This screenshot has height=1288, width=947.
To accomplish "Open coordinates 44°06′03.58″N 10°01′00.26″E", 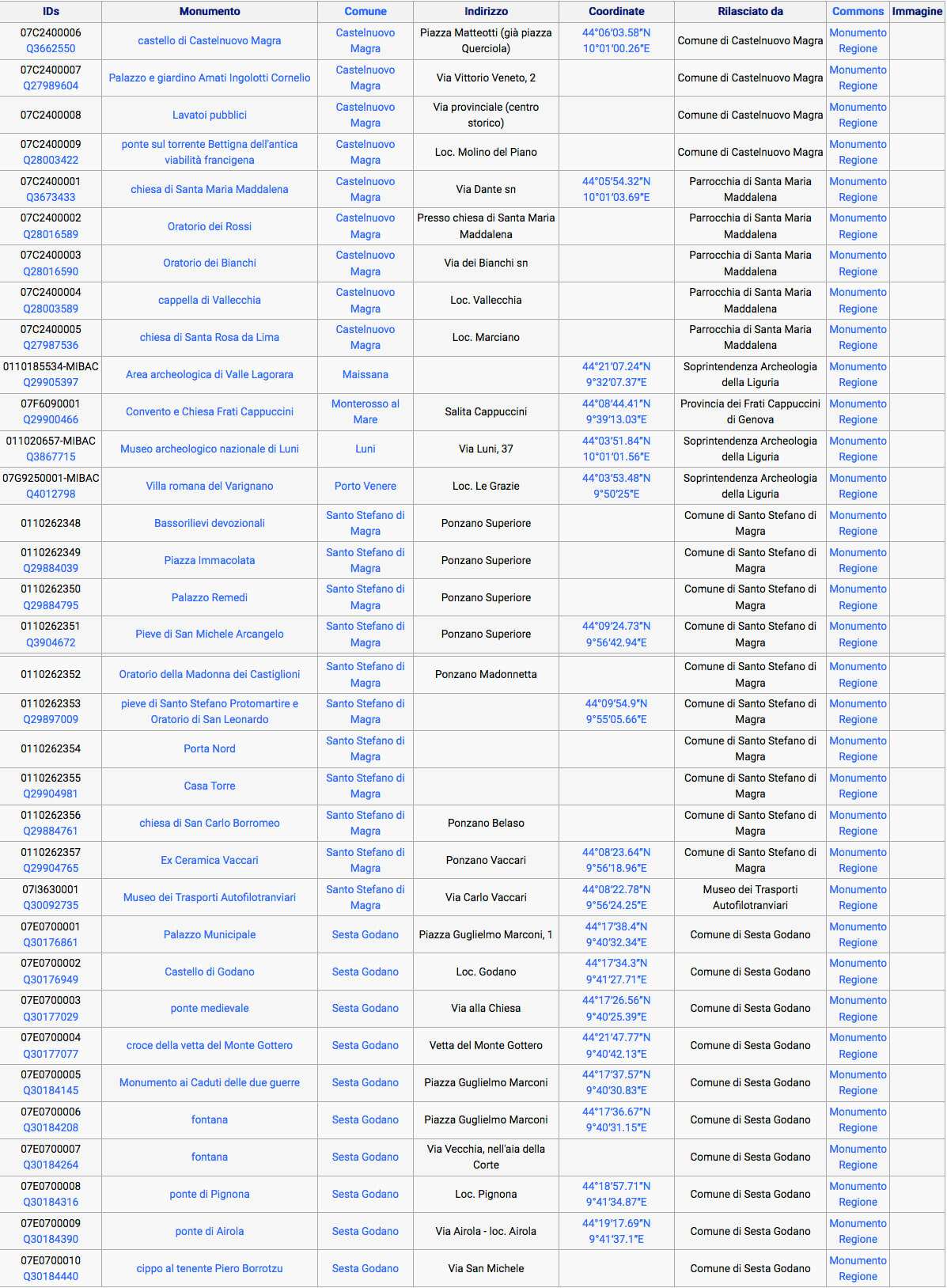I will point(616,40).
